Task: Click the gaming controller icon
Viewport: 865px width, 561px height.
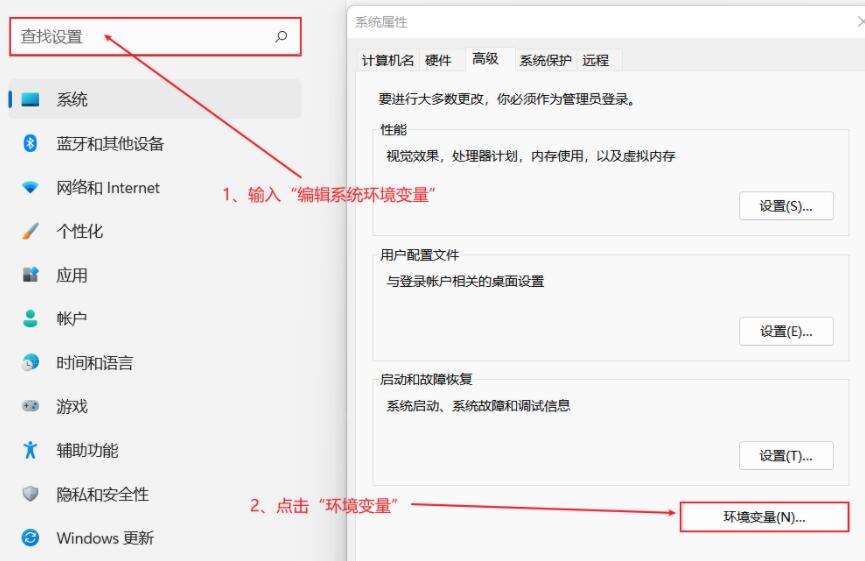Action: point(30,406)
